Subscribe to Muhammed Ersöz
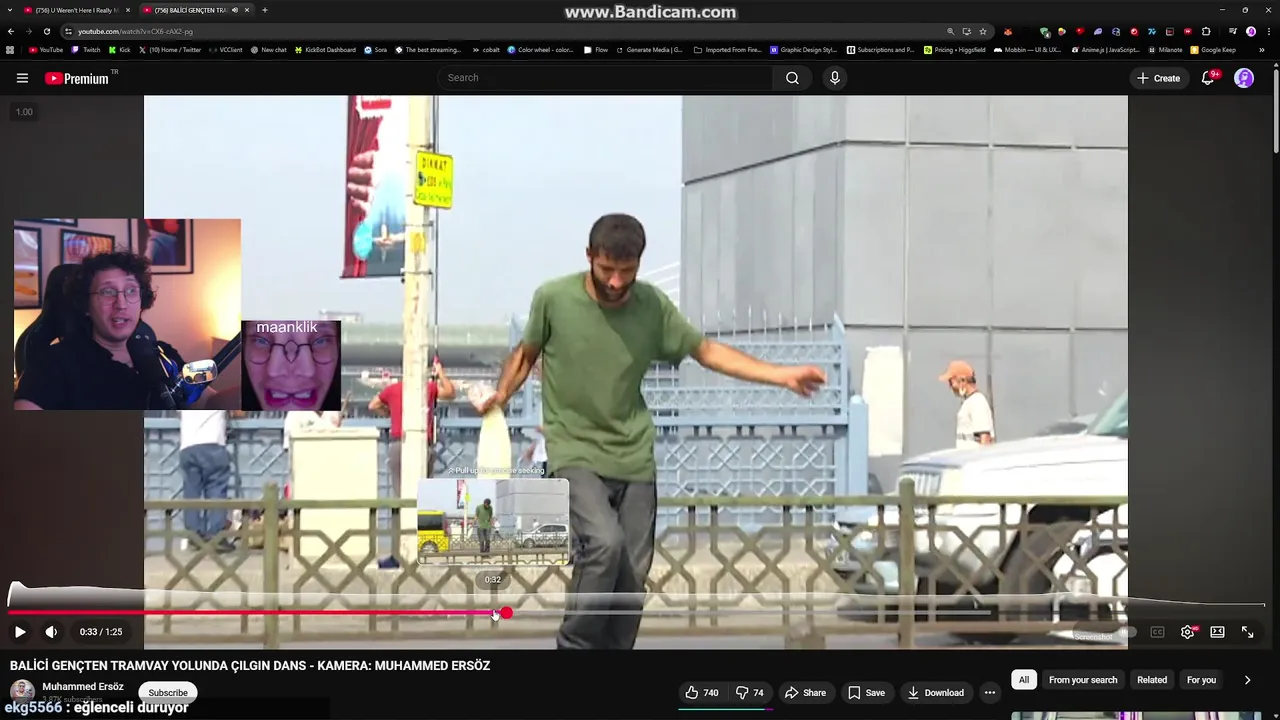The width and height of the screenshot is (1280, 720). (168, 692)
